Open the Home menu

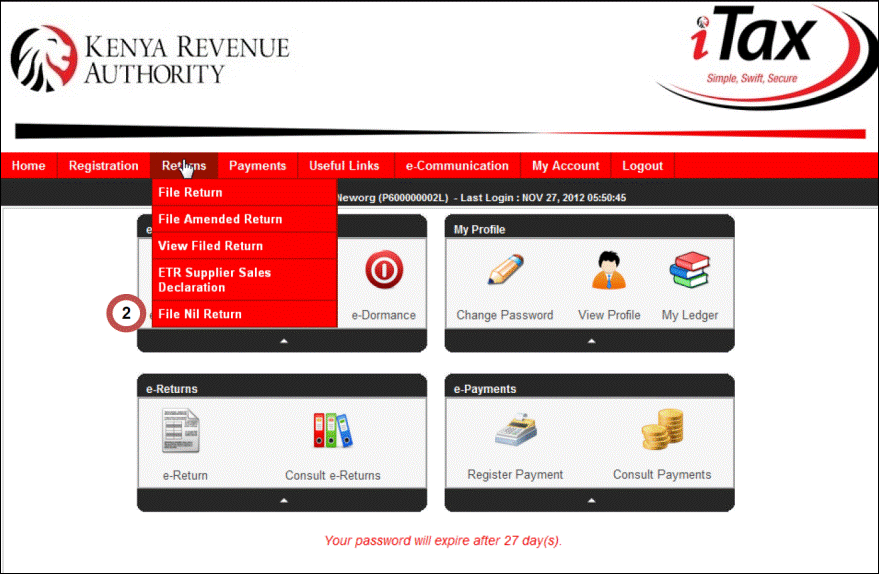29,165
